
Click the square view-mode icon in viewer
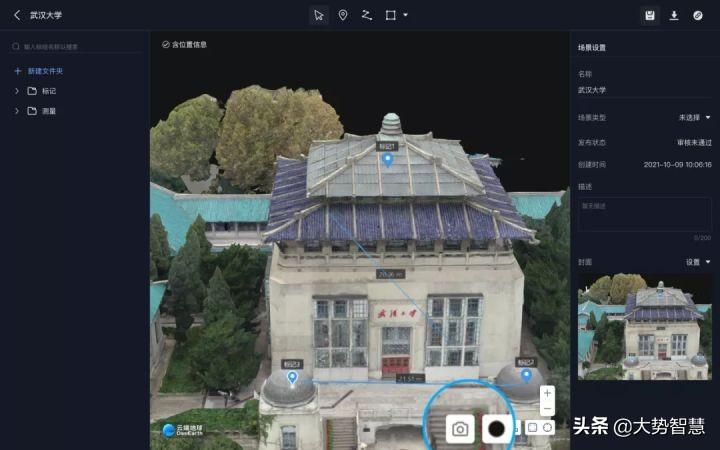[x=532, y=428]
